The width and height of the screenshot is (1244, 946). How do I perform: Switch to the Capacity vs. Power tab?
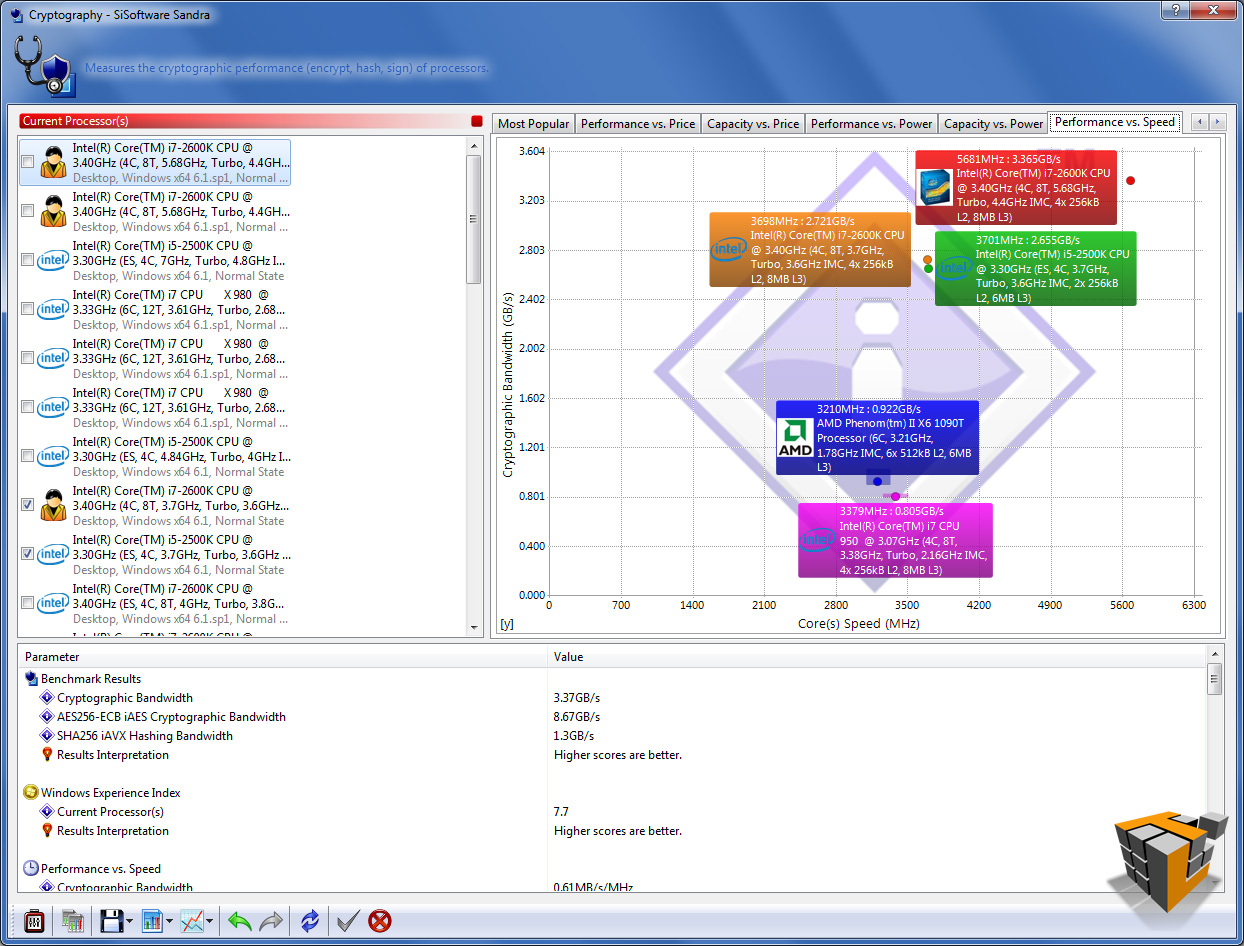(993, 124)
